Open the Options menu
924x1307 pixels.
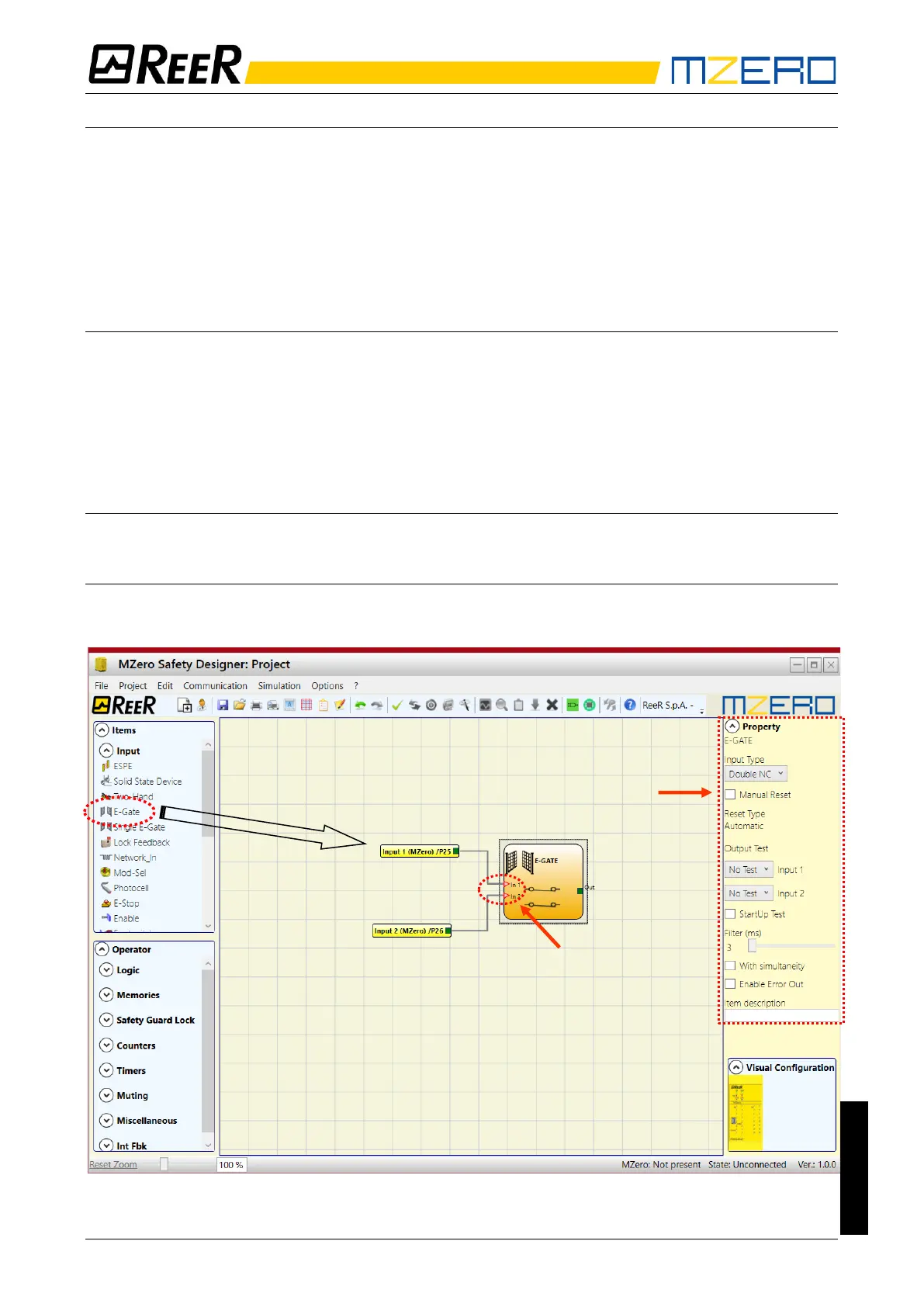tap(327, 686)
